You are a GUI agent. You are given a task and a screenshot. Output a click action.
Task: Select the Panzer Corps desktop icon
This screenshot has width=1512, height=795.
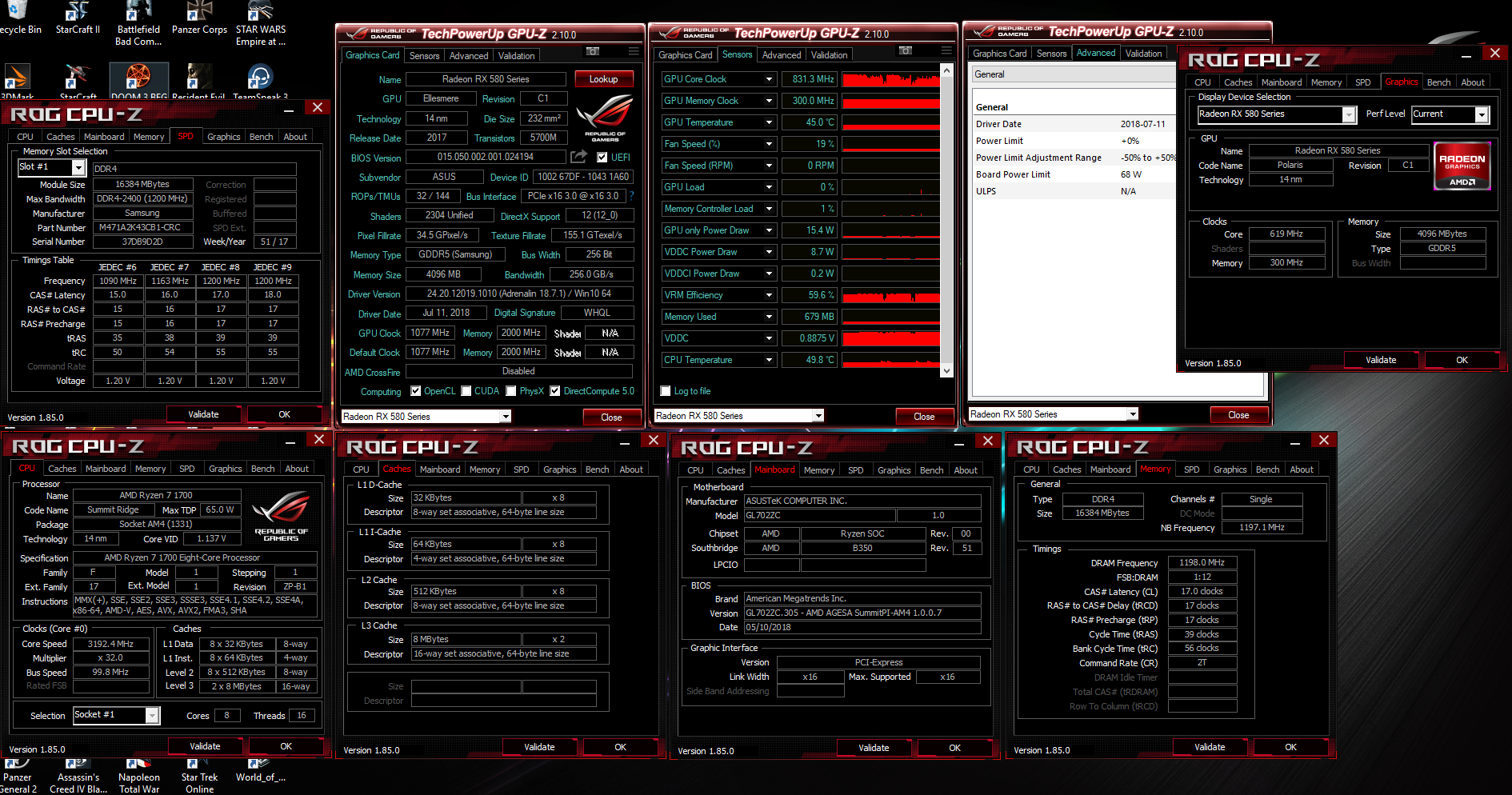pos(199,18)
